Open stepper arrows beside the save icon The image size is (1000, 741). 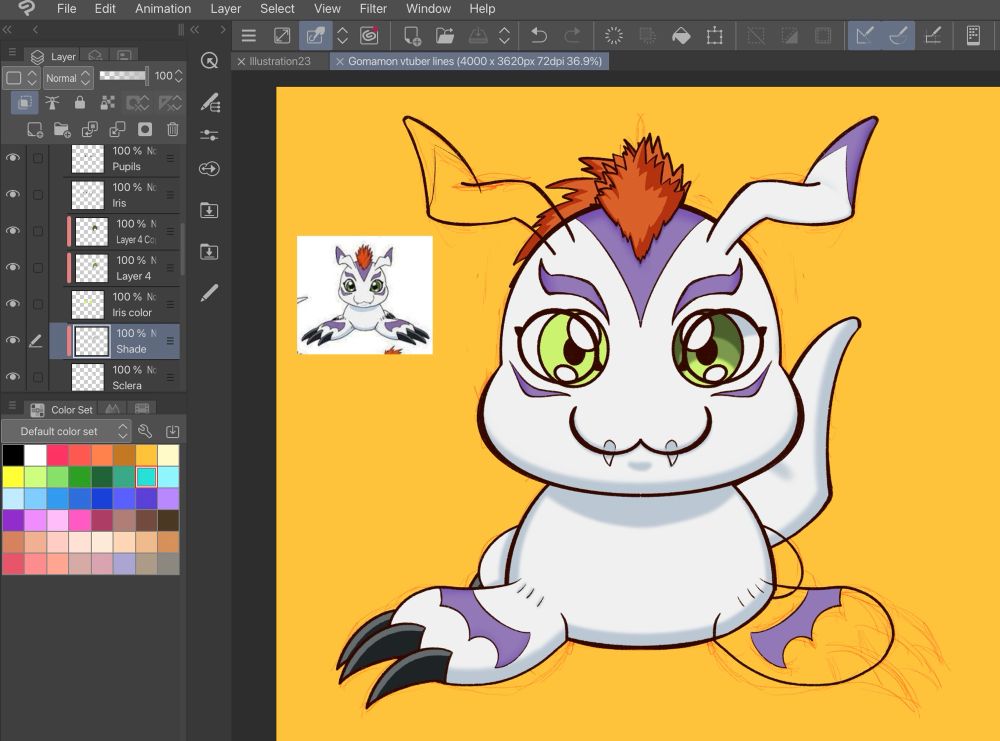(504, 36)
